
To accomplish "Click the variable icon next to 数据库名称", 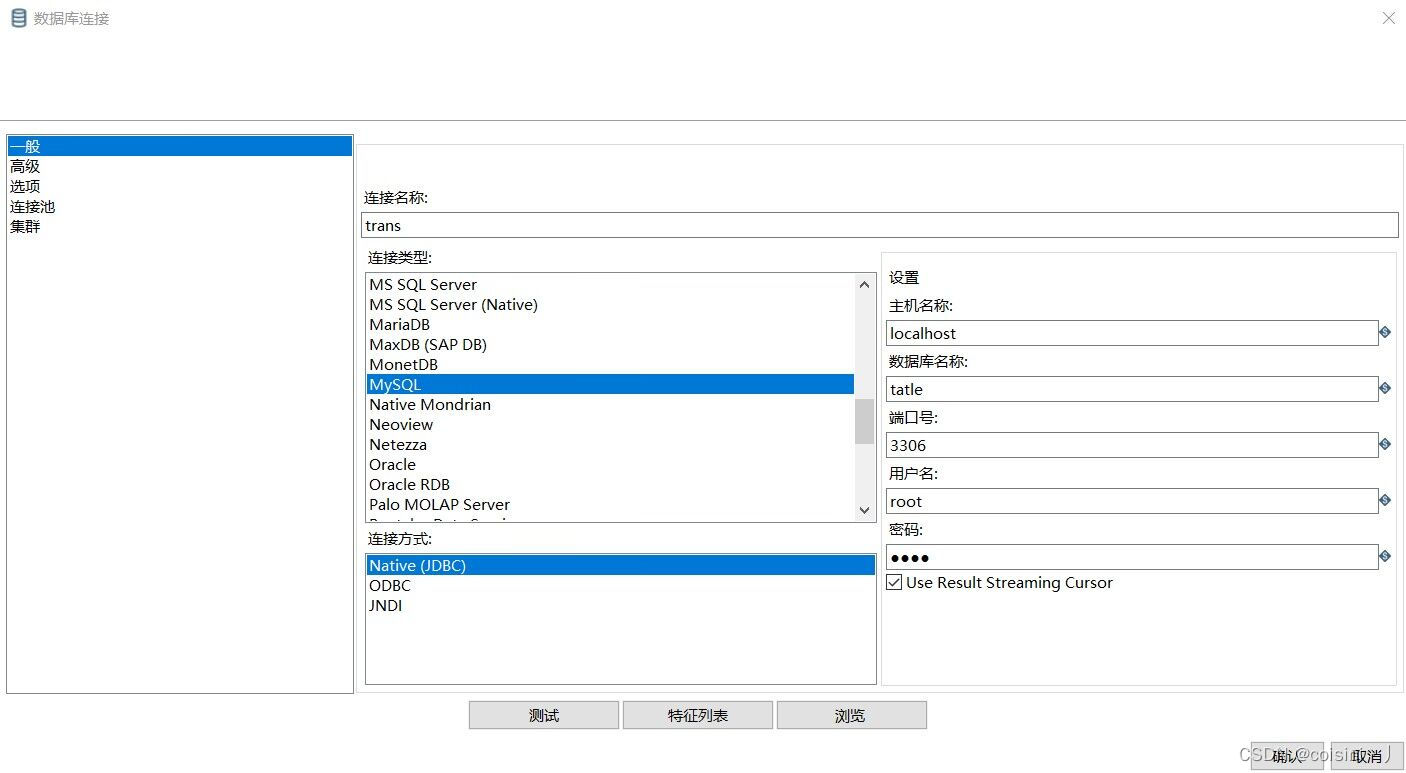I will point(1385,387).
